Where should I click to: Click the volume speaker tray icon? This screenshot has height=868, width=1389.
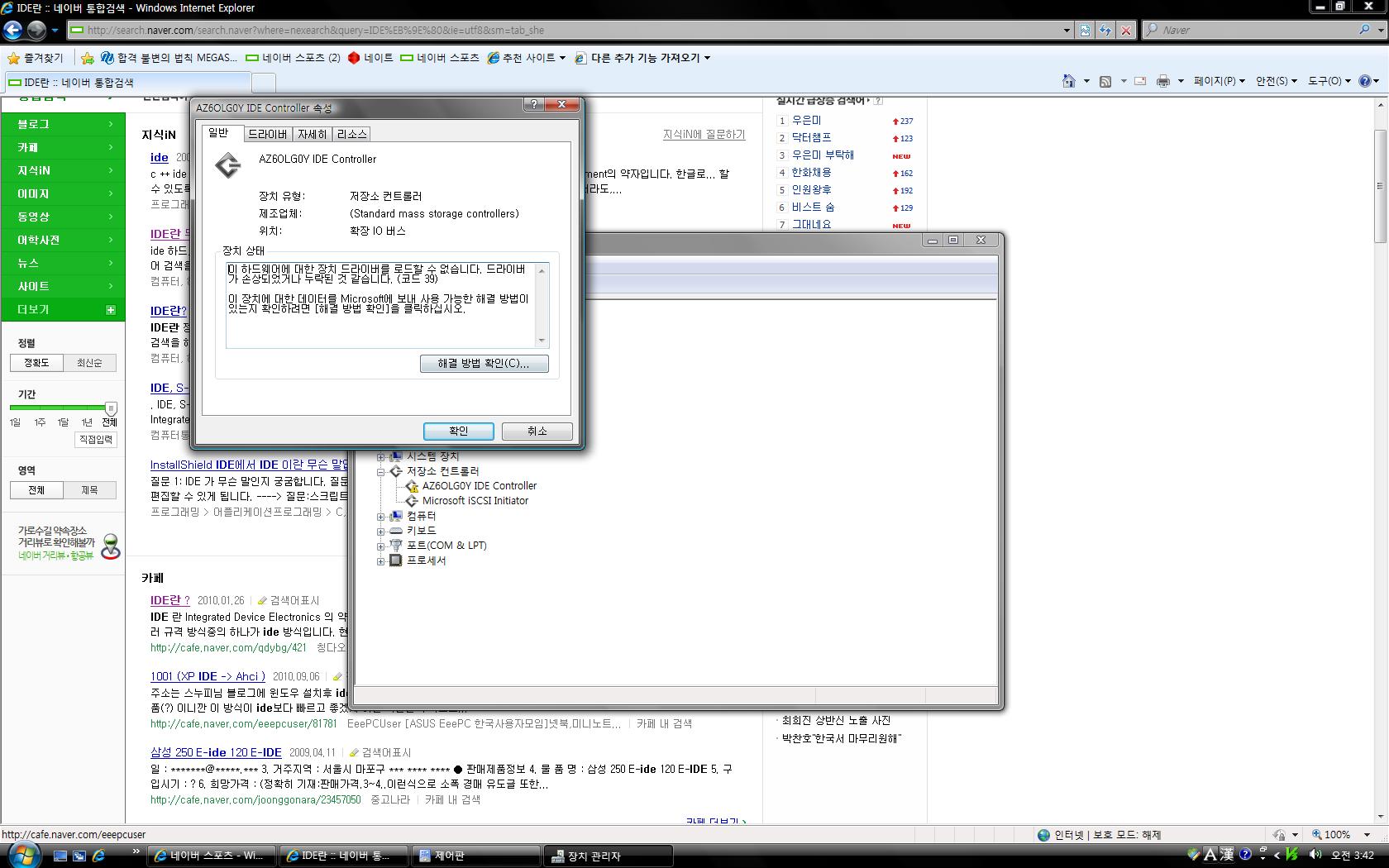(x=1315, y=856)
